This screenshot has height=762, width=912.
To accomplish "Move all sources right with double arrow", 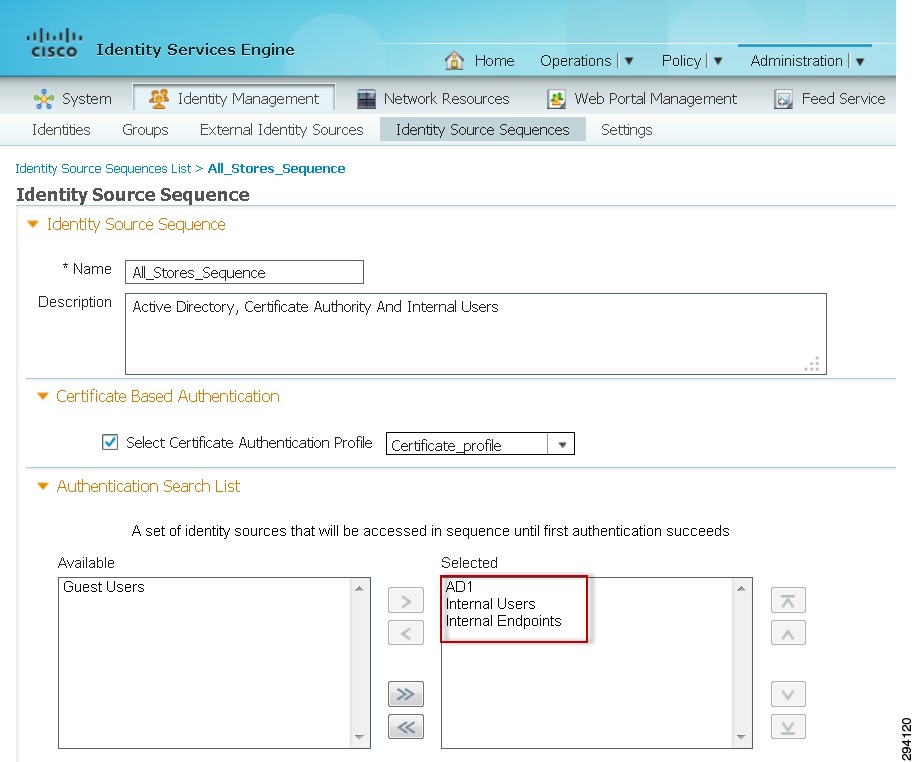I will pos(406,694).
